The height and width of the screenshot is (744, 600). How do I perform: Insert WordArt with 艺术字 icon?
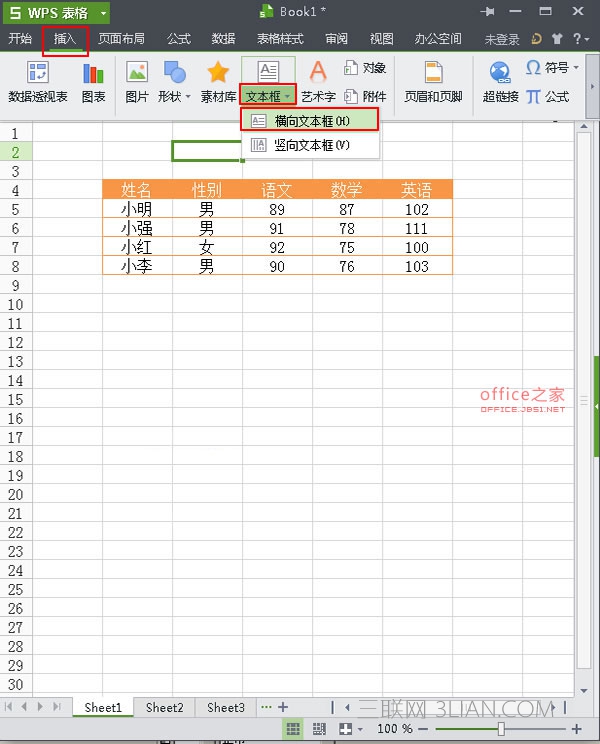tap(318, 82)
